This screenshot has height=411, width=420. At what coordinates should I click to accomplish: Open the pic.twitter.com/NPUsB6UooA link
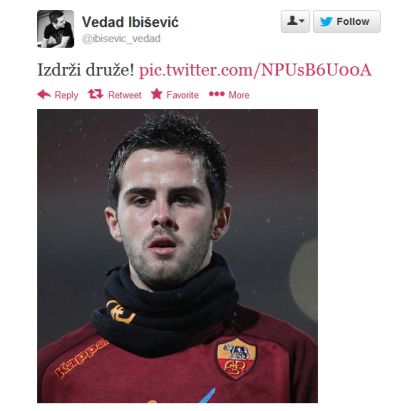tap(255, 70)
